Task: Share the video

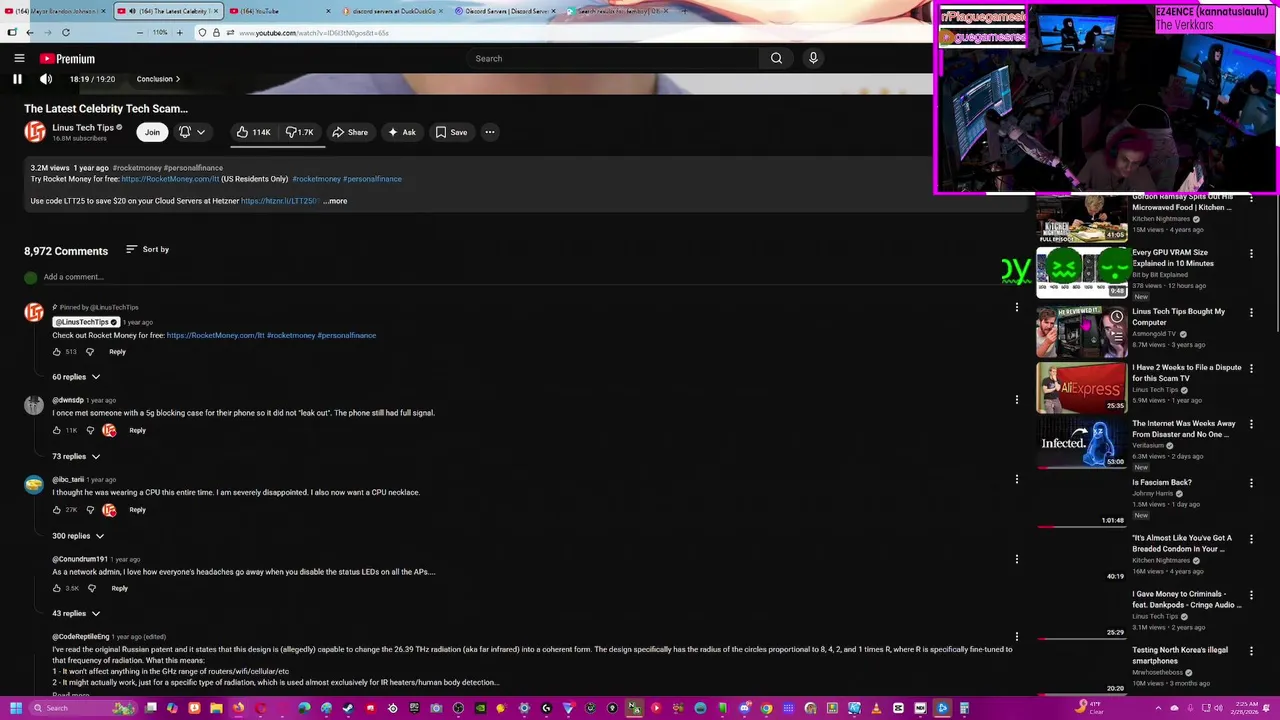Action: (350, 132)
